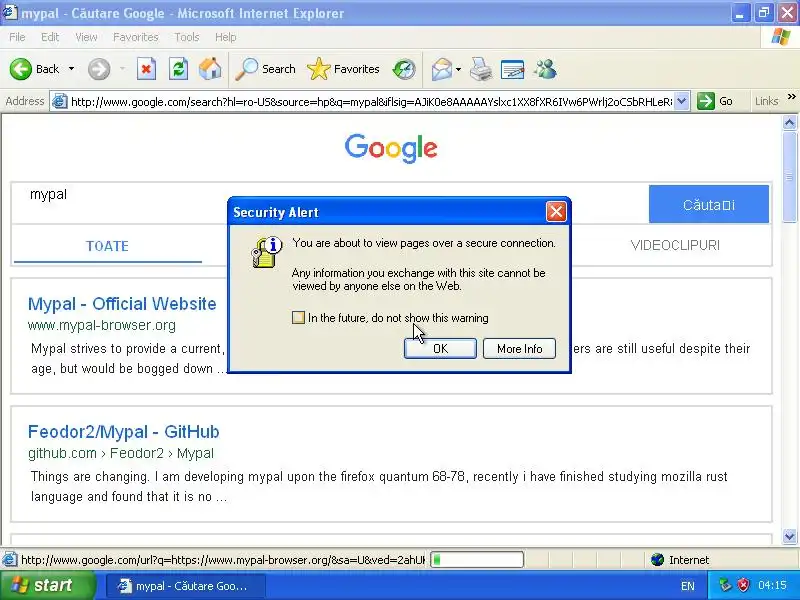
Task: Select the TOATE results tab
Action: pyautogui.click(x=107, y=246)
